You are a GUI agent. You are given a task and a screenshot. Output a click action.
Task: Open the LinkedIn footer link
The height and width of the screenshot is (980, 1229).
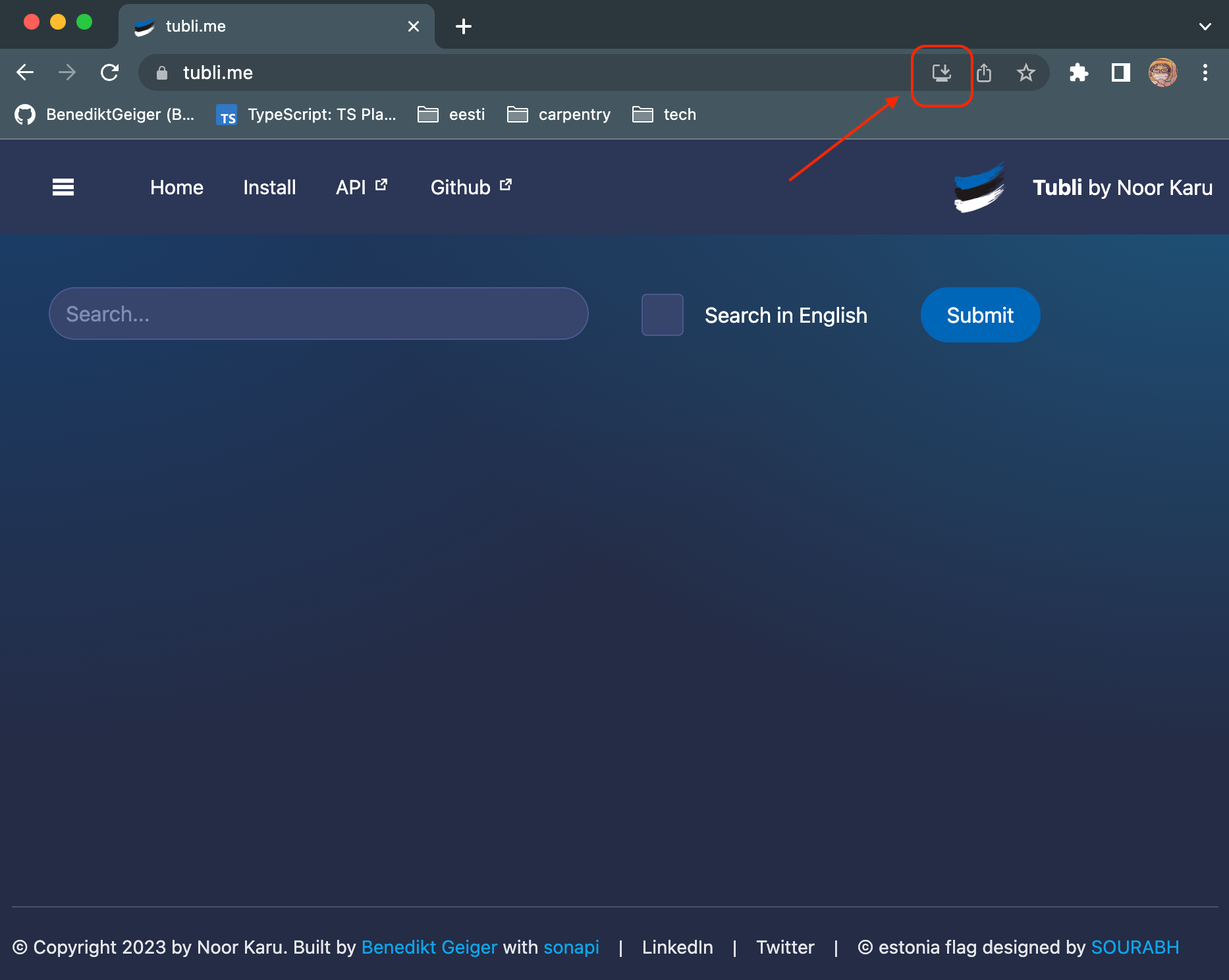[678, 947]
